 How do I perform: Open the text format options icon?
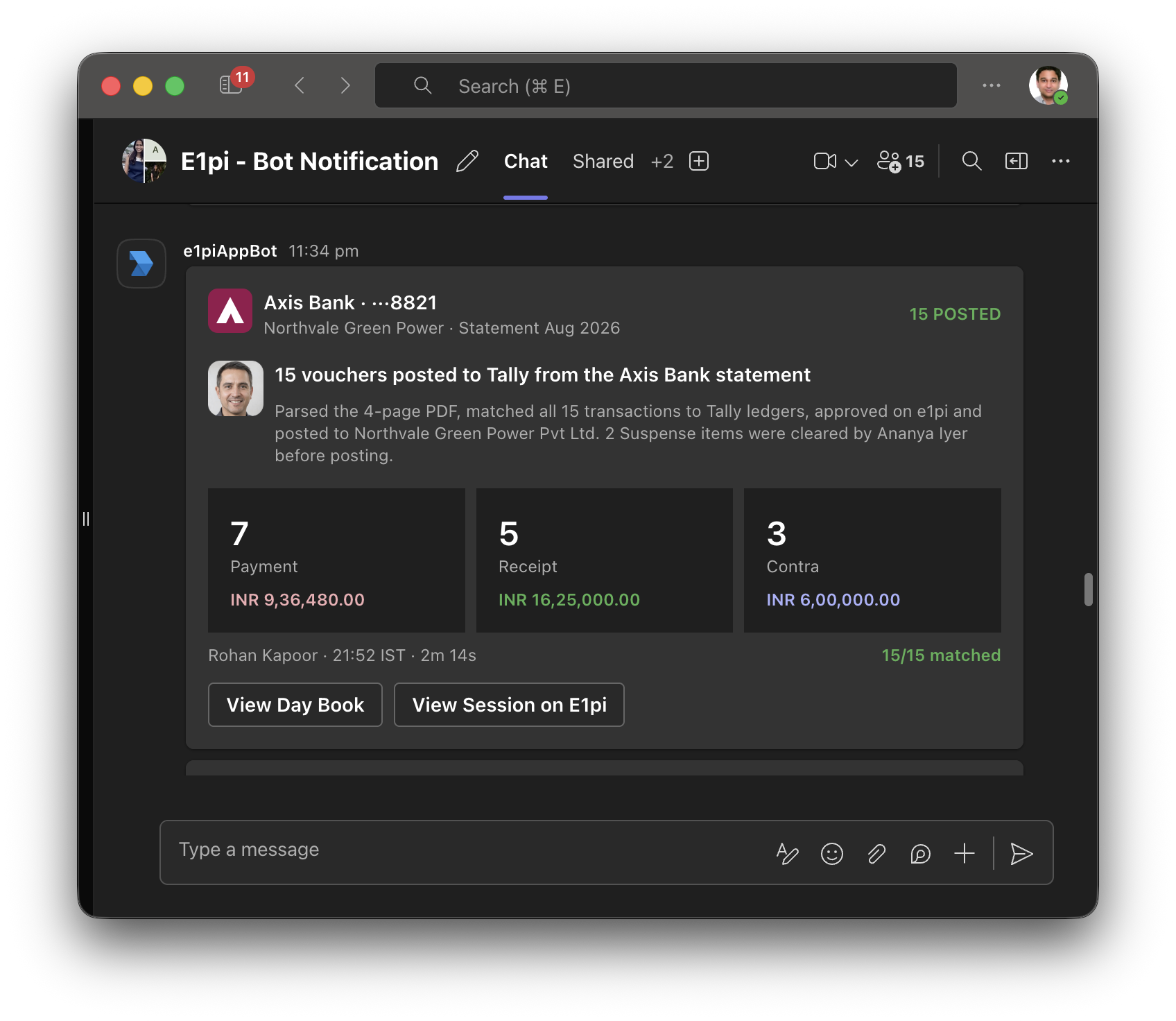point(787,853)
